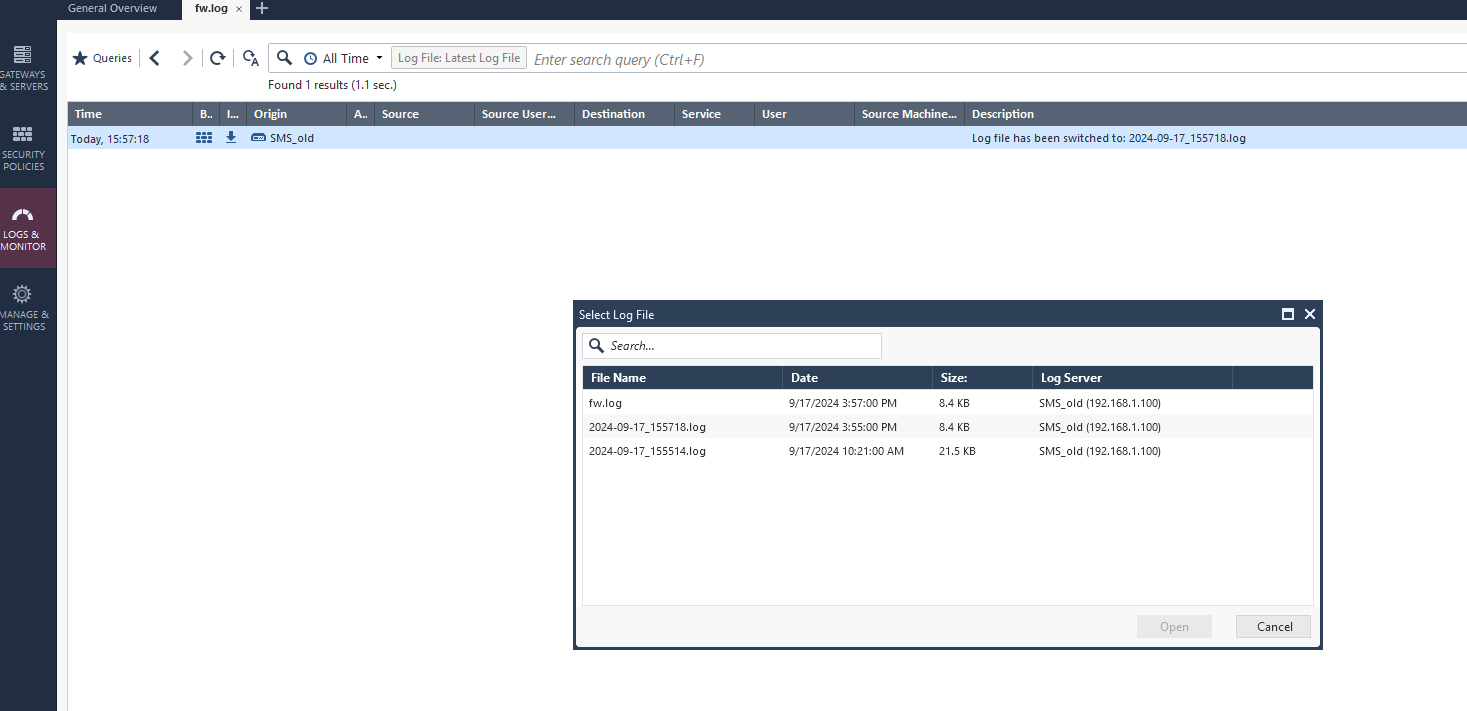The image size is (1467, 711).
Task: Click the Queries star icon
Action: click(80, 59)
